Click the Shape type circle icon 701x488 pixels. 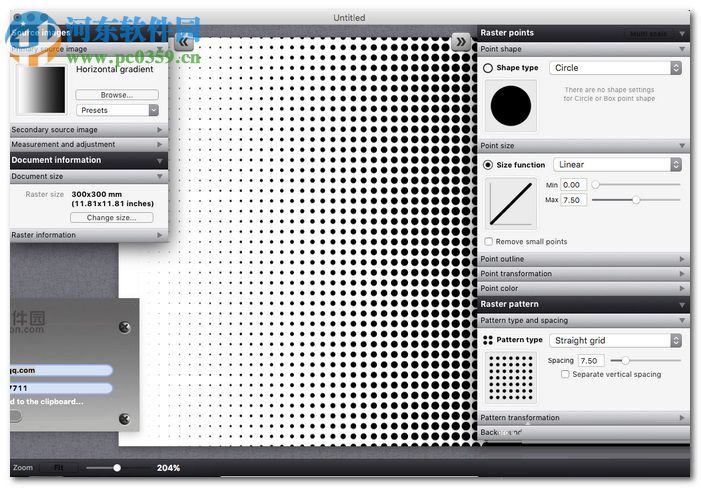[x=488, y=68]
